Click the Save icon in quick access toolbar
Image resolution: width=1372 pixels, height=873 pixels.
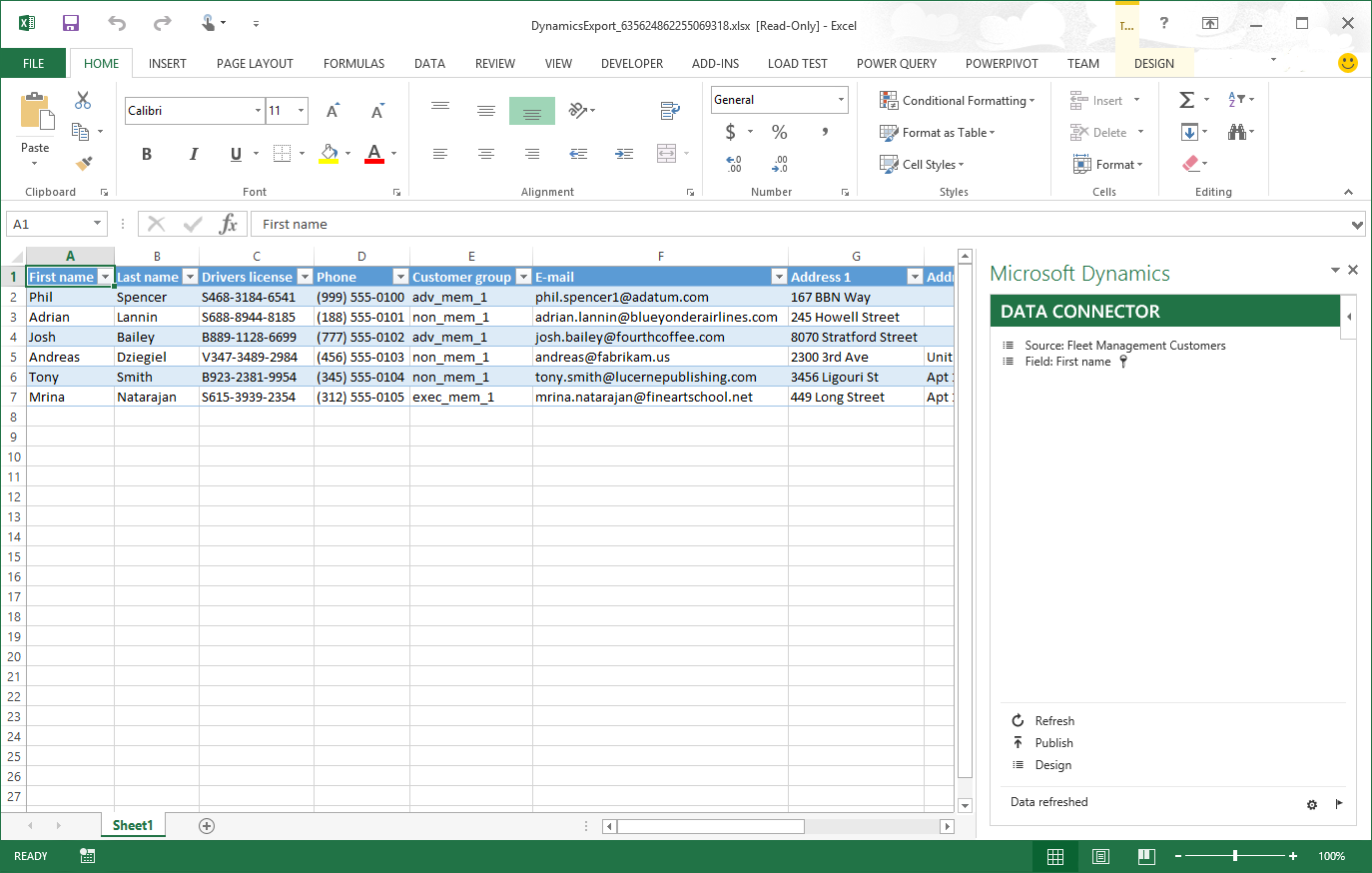[x=71, y=23]
